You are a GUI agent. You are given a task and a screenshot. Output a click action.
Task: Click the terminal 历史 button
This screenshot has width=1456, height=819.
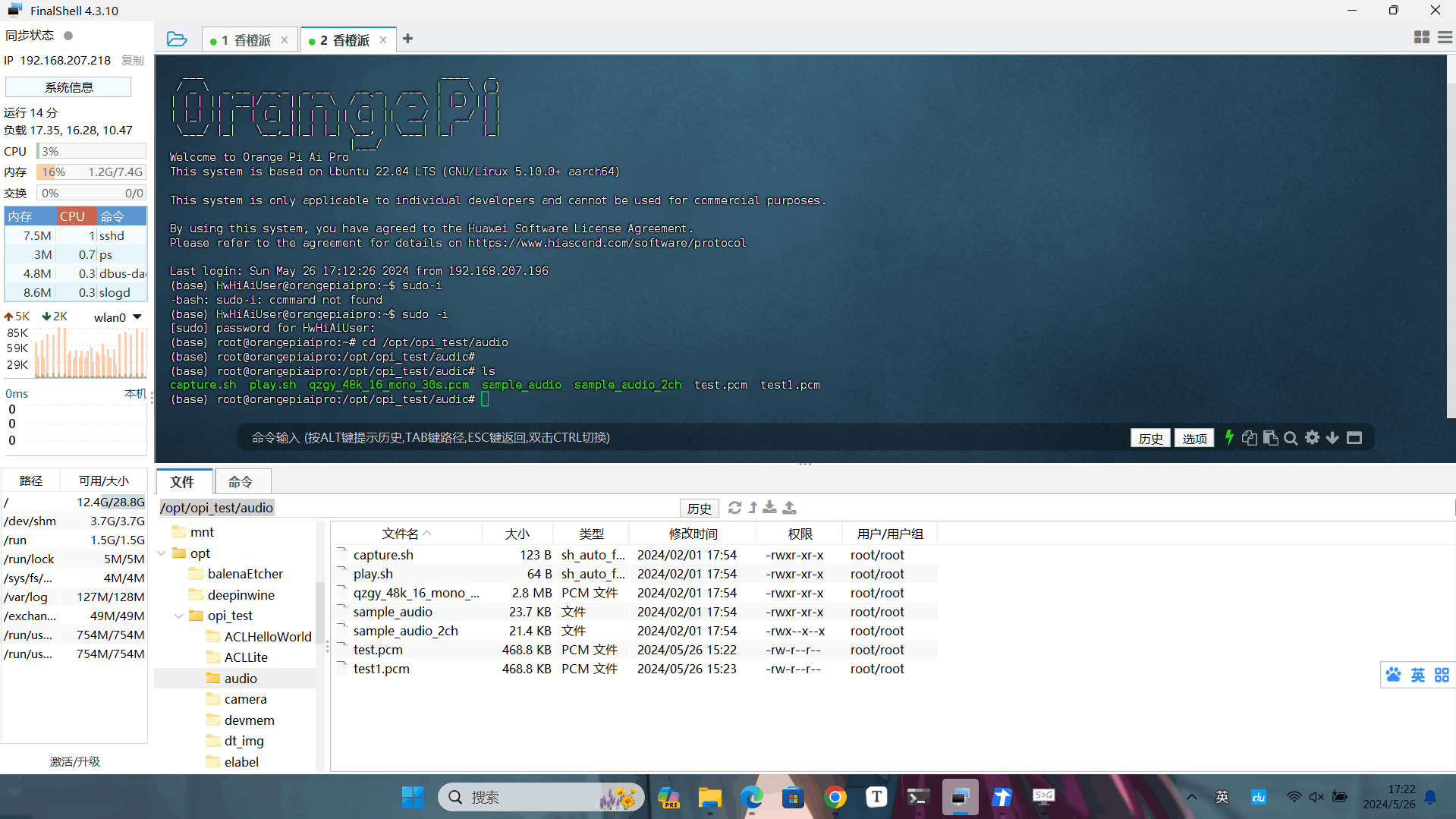pos(1150,438)
